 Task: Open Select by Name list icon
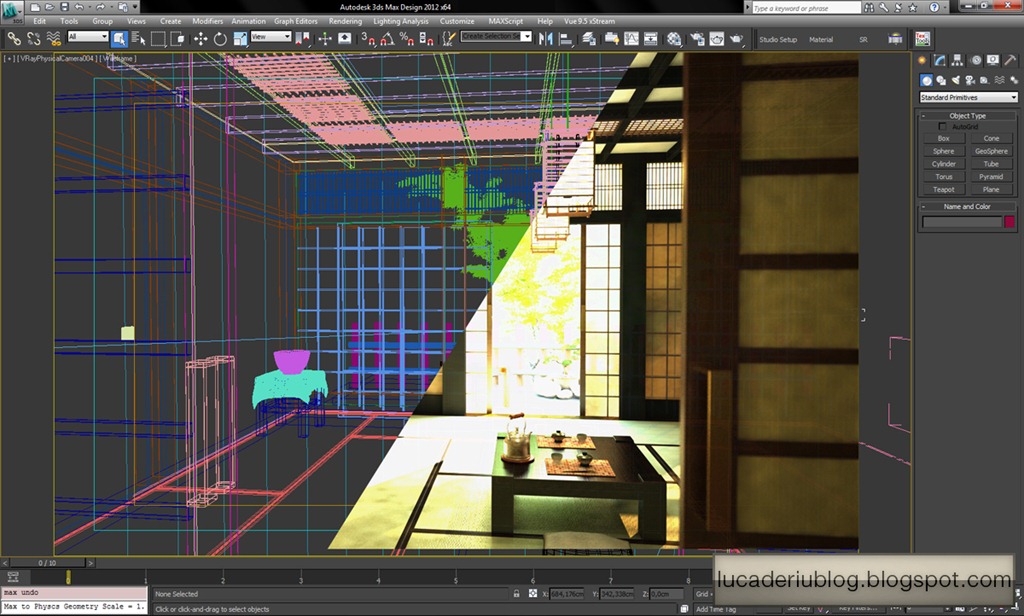(138, 39)
